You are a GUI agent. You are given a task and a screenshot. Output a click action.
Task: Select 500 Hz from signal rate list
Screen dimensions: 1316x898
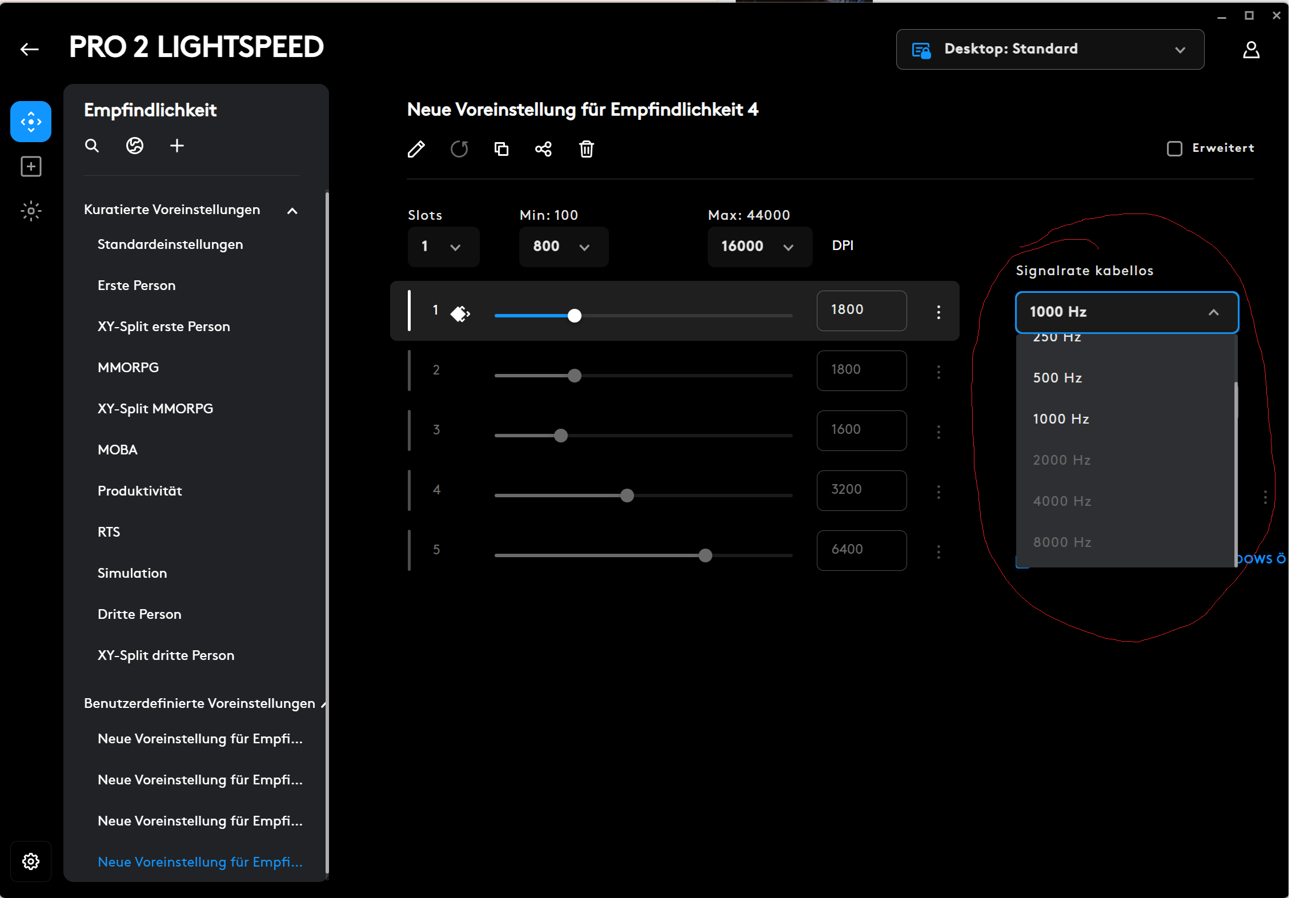point(1057,378)
